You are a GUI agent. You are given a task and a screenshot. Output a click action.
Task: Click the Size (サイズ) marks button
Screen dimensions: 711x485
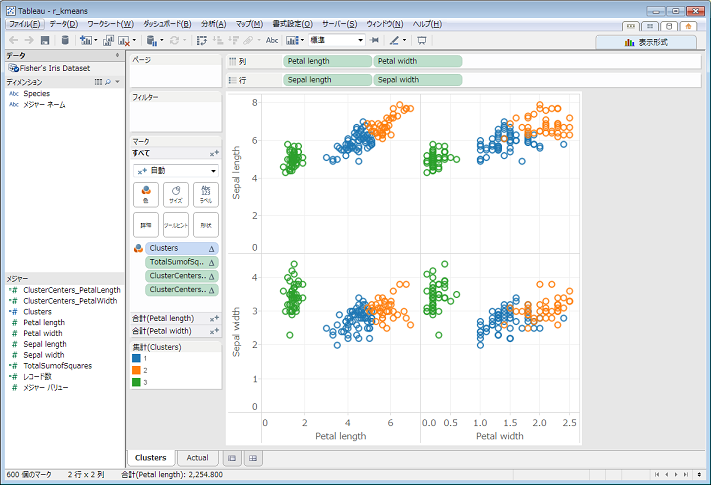175,194
